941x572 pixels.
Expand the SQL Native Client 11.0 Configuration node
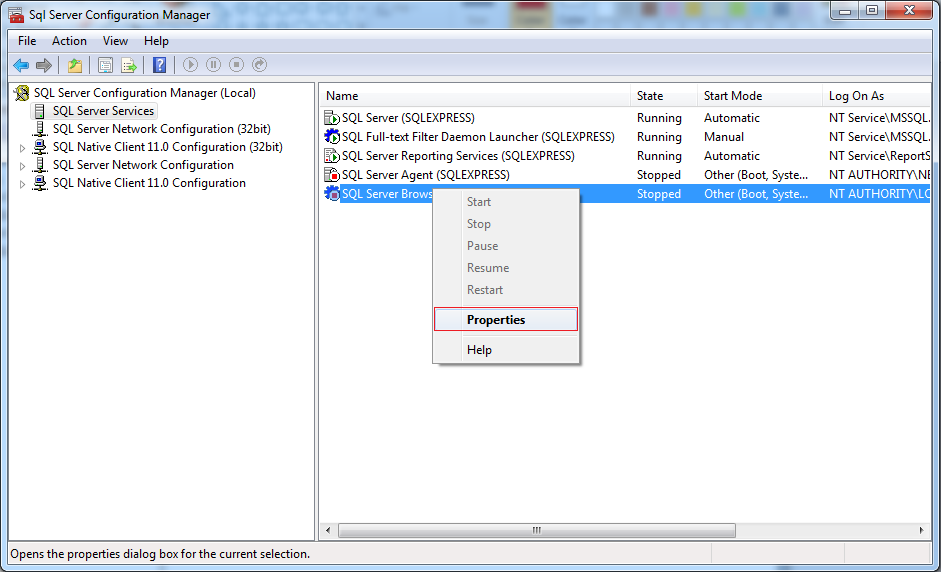point(22,184)
